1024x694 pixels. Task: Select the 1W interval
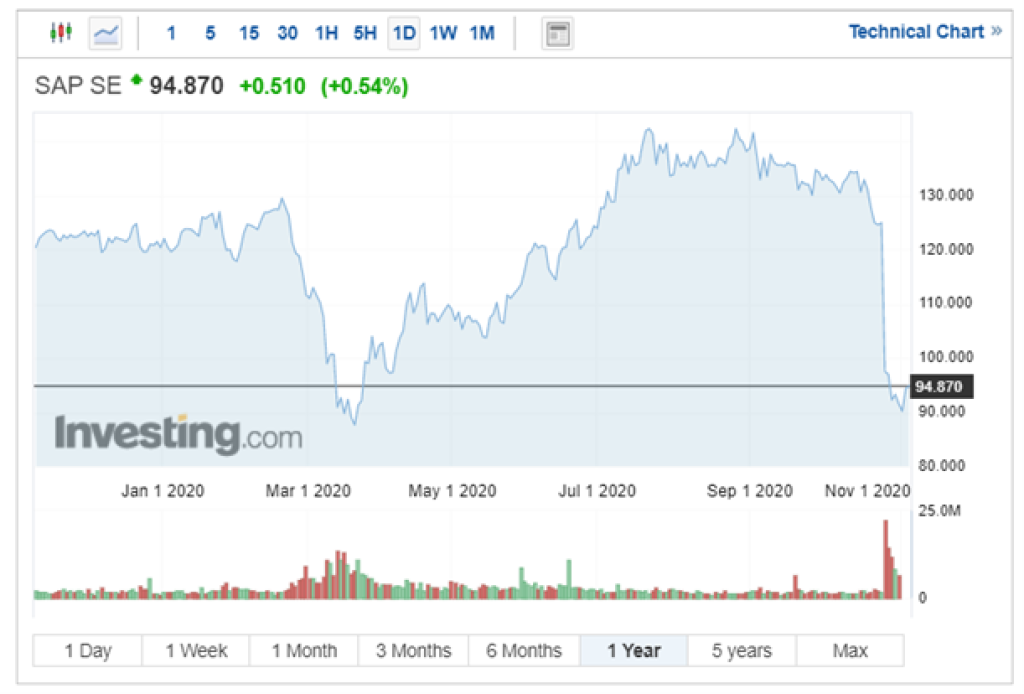pyautogui.click(x=443, y=33)
